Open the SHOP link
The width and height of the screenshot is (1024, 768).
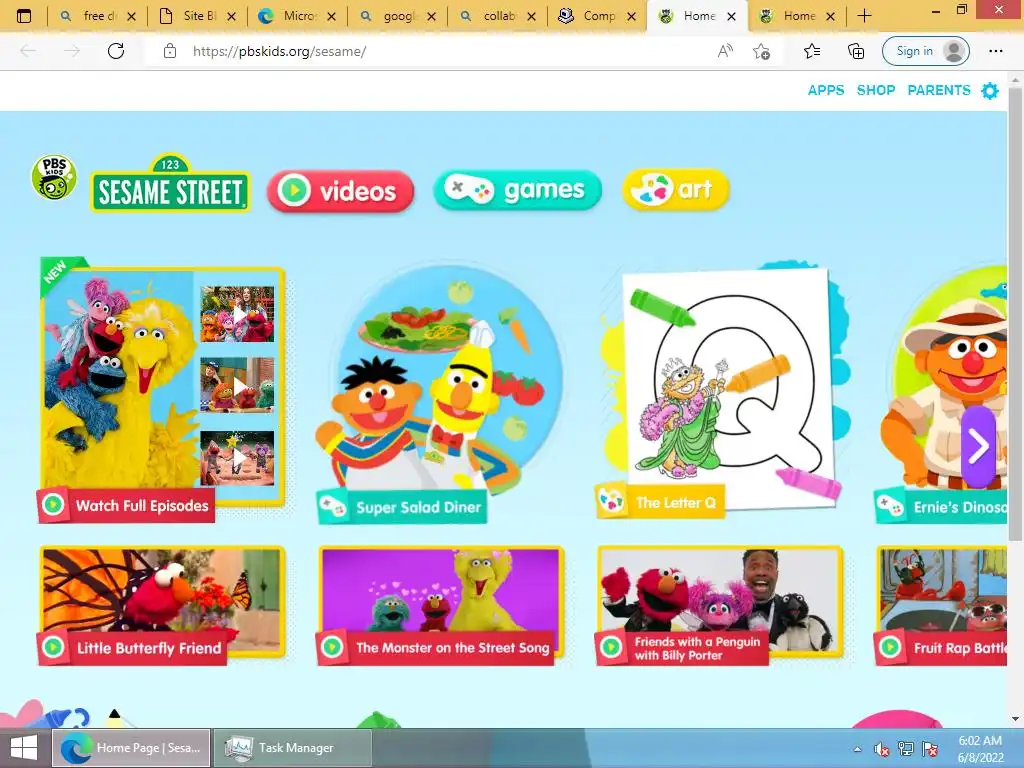(876, 90)
